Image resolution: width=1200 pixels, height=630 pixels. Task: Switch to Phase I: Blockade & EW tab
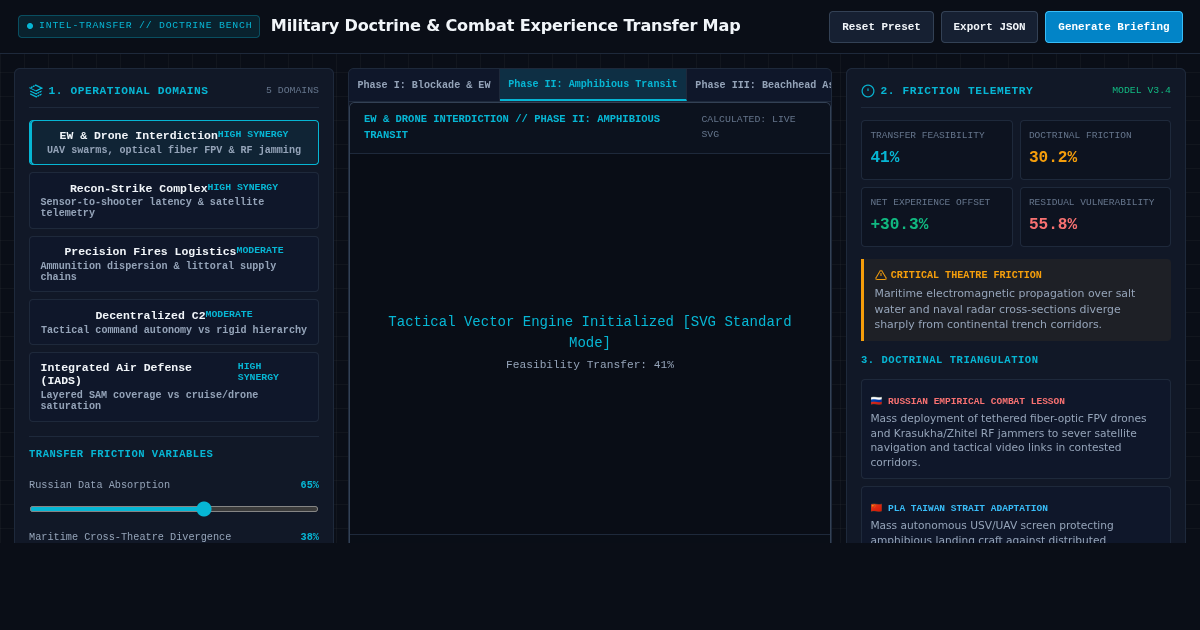pyautogui.click(x=424, y=85)
